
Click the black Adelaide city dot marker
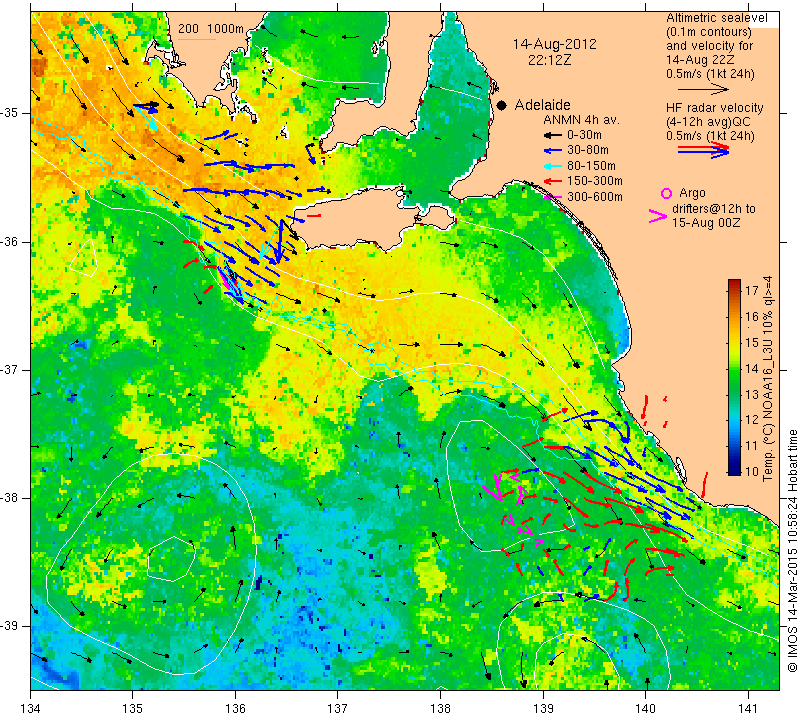502,105
